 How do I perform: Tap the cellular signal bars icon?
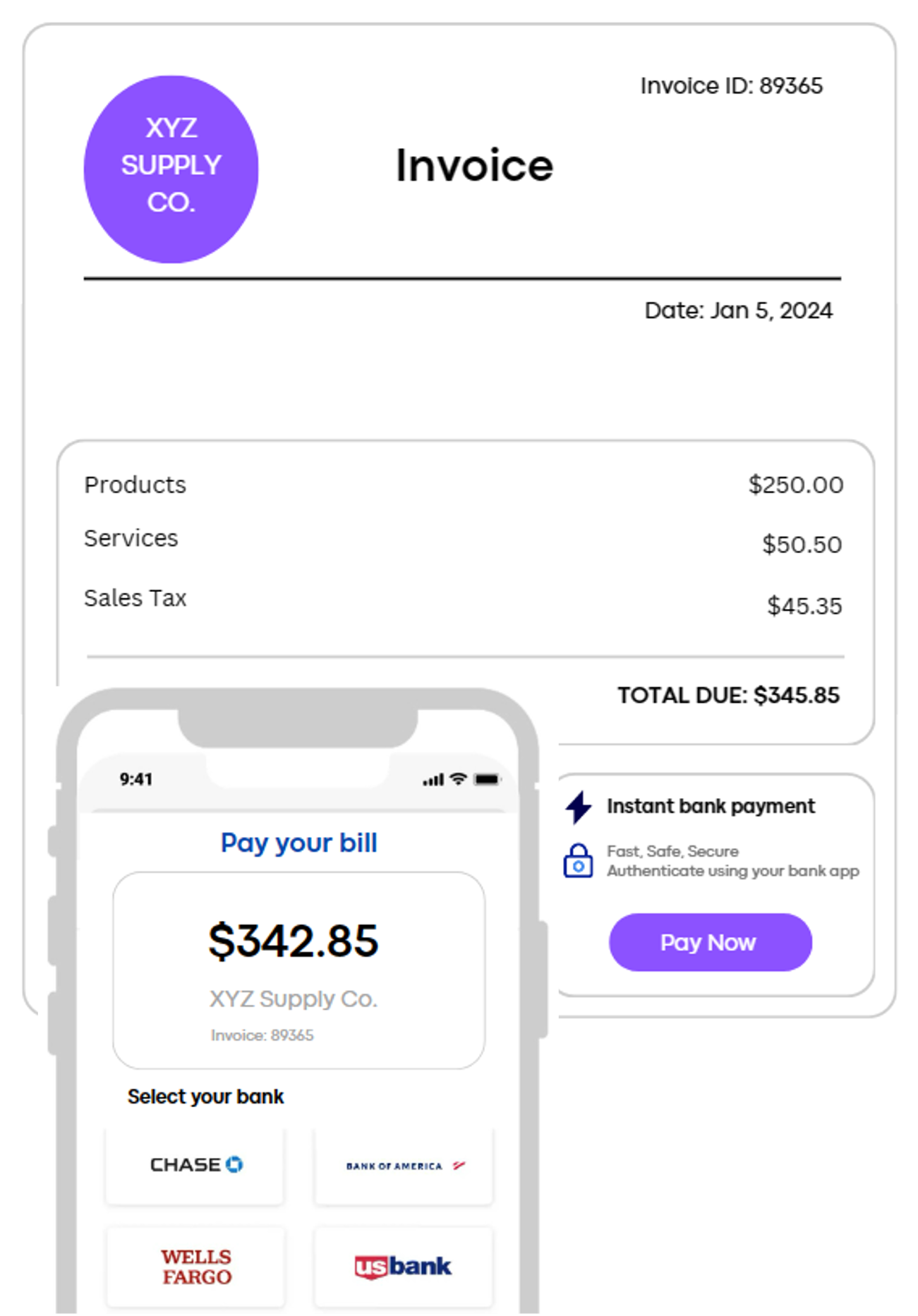tap(433, 780)
